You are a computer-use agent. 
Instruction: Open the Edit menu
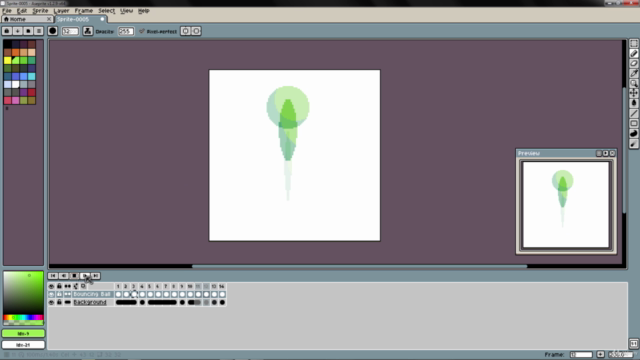(x=22, y=11)
